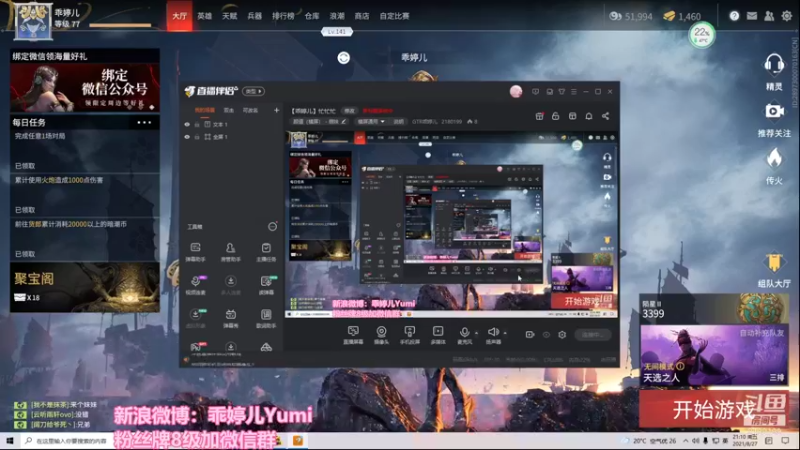Click the 开始游戏 start button
The width and height of the screenshot is (800, 450).
coord(714,409)
